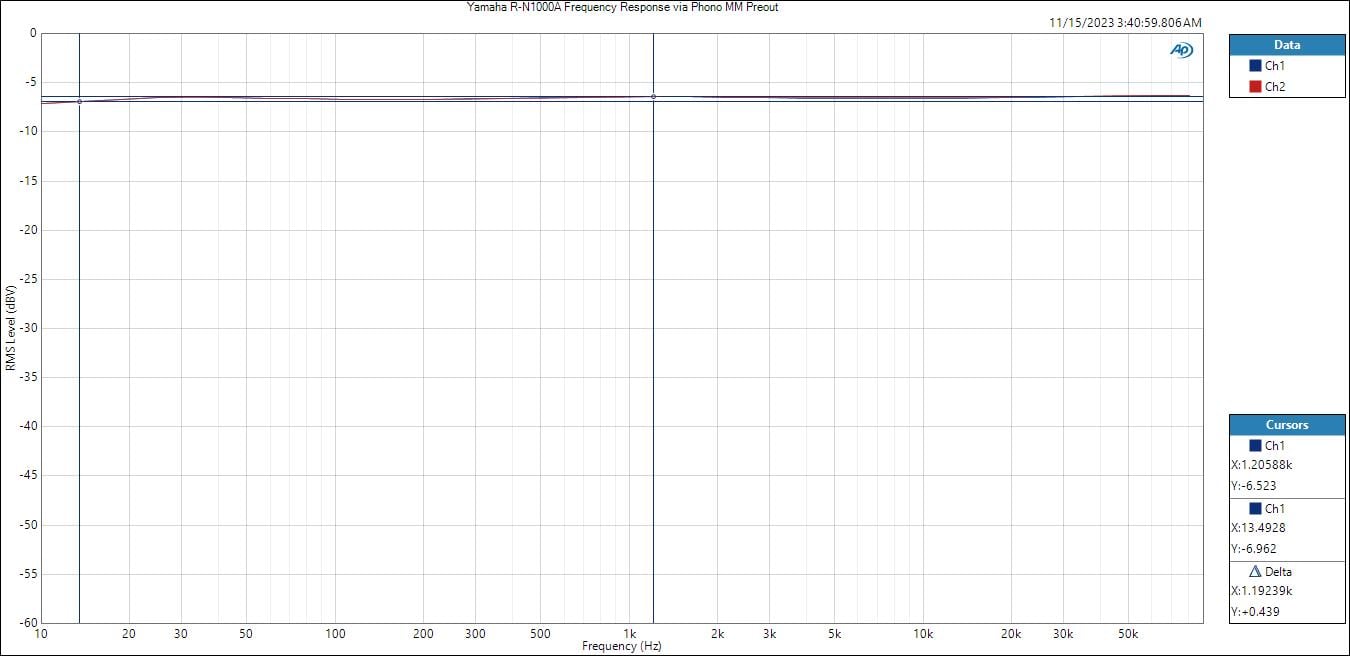
Task: Click the 50k tick label on frequency axis
Action: pyautogui.click(x=1128, y=634)
